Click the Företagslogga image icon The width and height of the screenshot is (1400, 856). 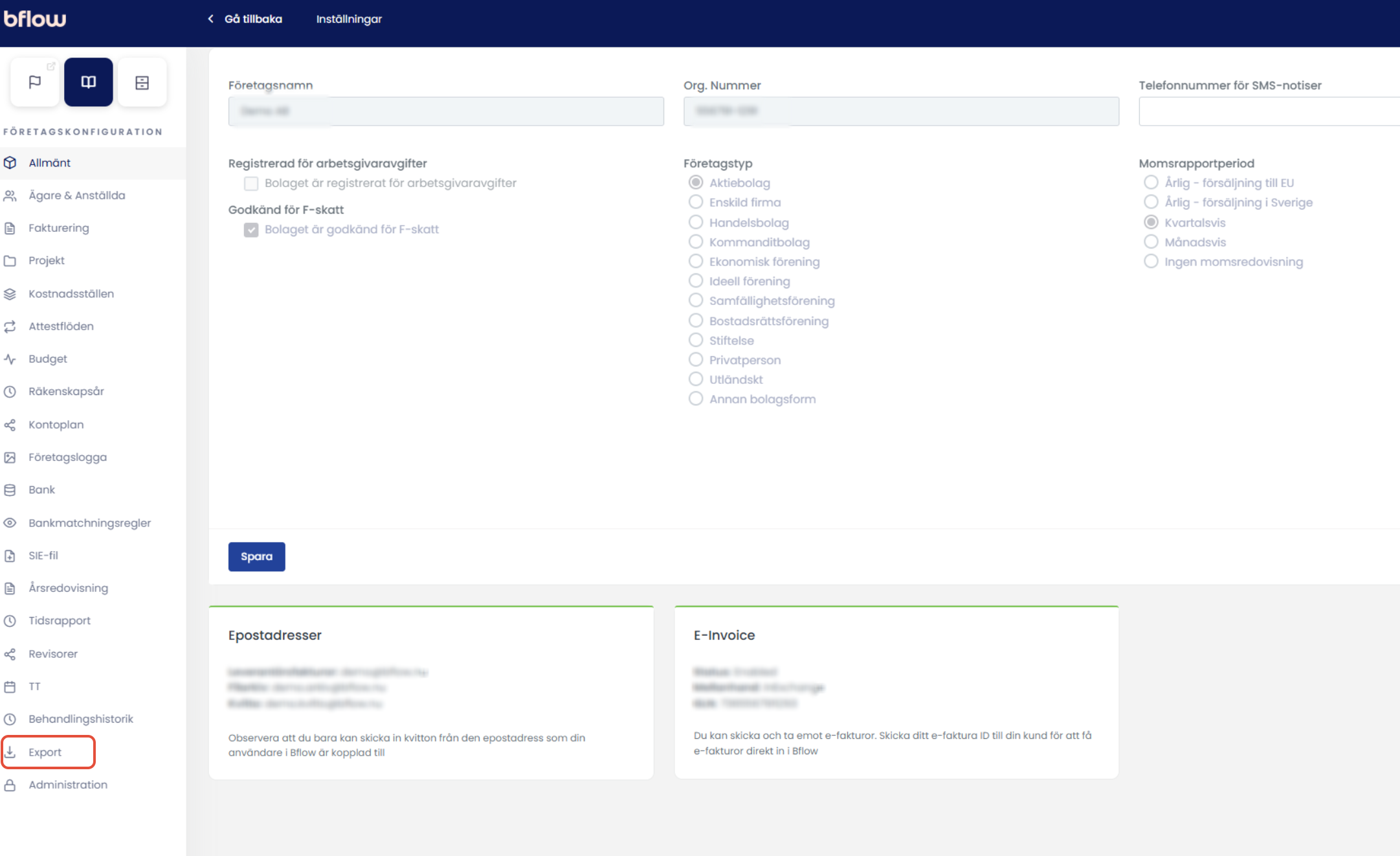tap(10, 457)
